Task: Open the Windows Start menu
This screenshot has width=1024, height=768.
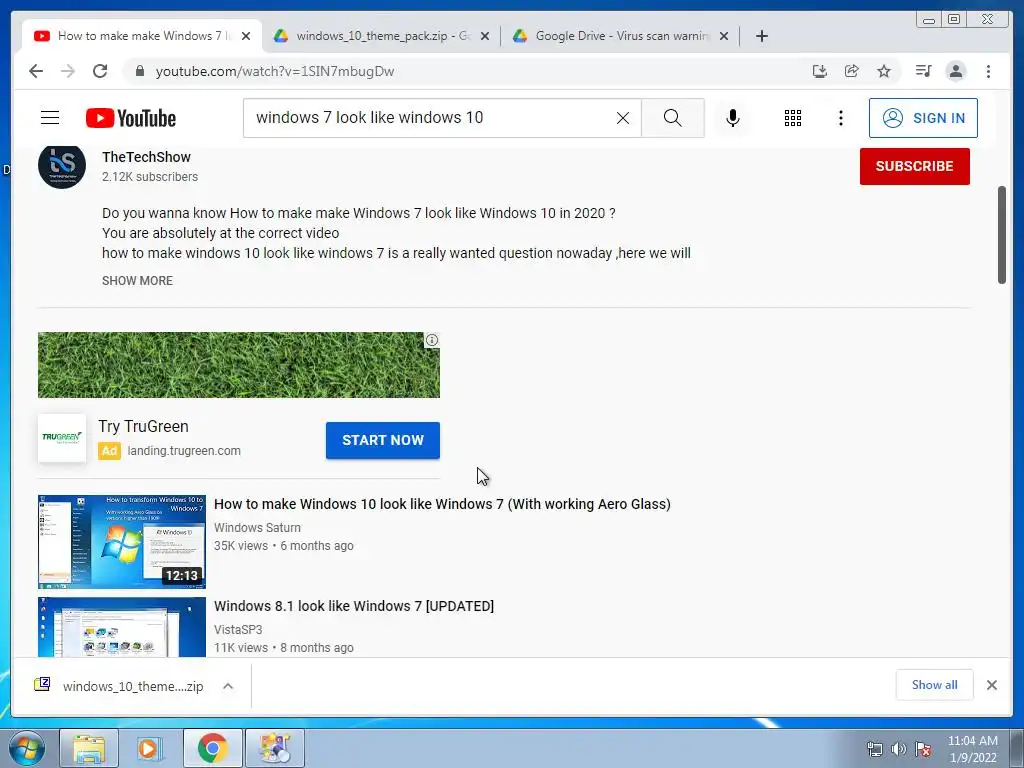Action: [27, 748]
